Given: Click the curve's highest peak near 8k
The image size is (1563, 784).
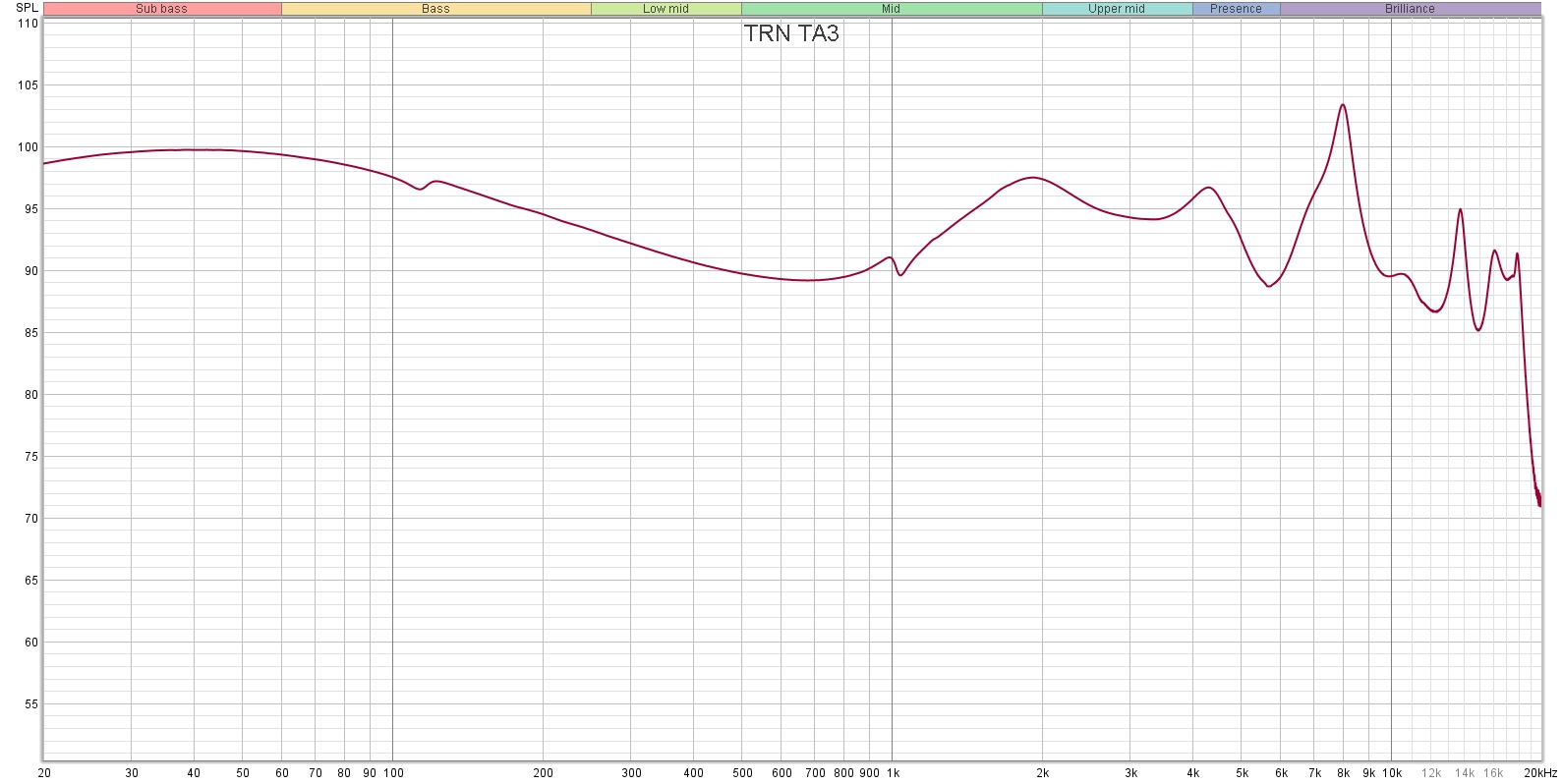Looking at the screenshot, I should click(1343, 104).
